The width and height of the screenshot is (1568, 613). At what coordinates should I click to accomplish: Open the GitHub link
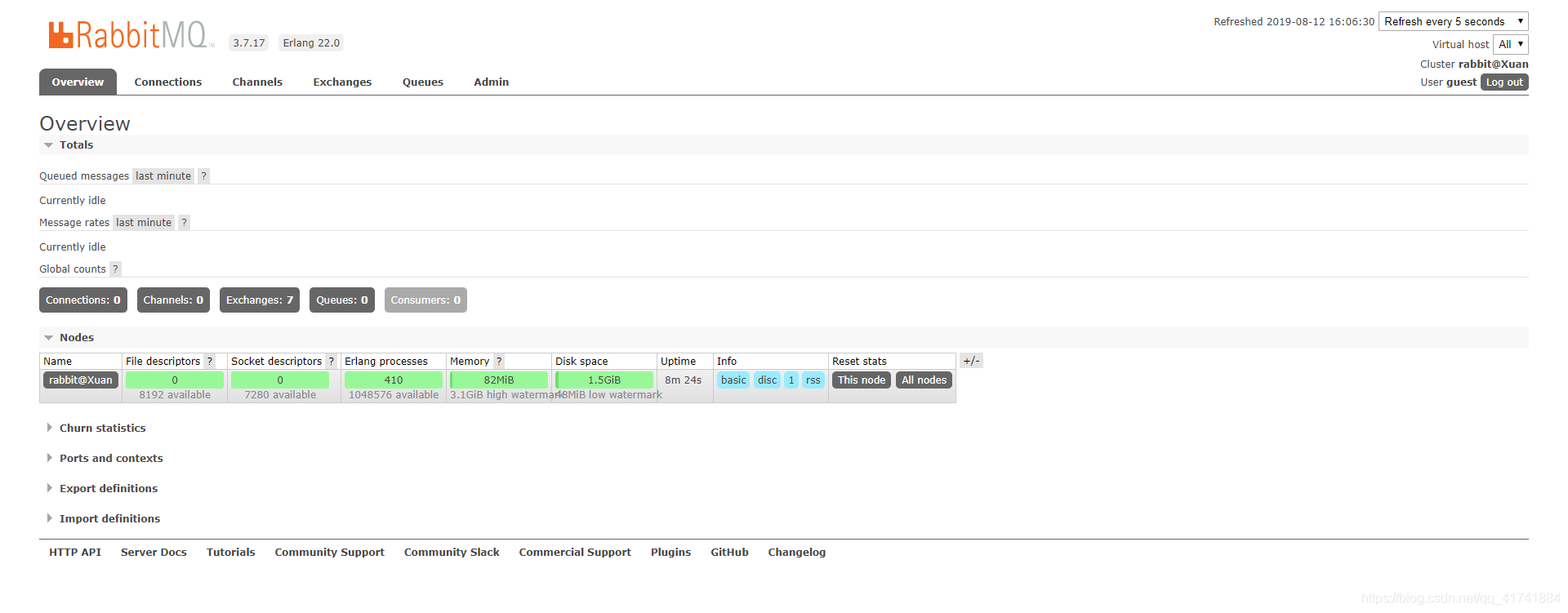[x=729, y=552]
